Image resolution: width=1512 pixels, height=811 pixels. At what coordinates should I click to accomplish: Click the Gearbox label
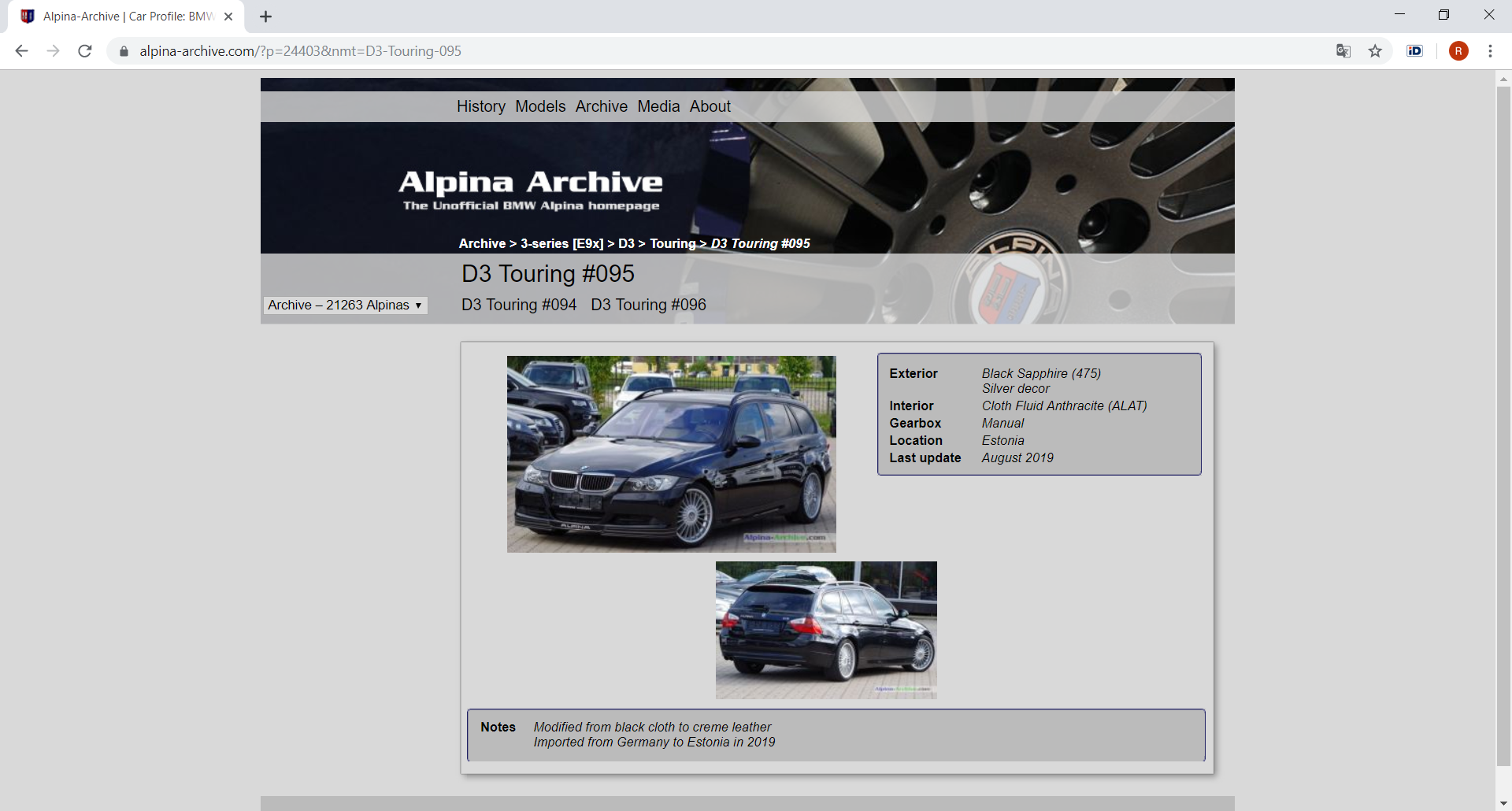[x=915, y=424]
